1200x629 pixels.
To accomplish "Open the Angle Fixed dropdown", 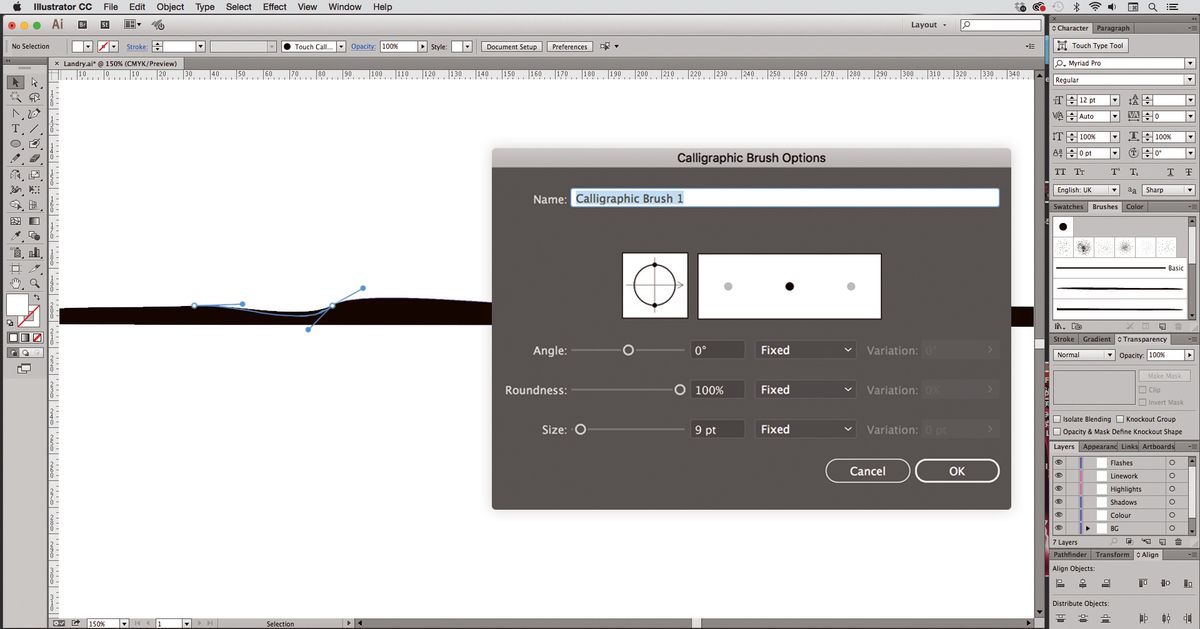I will pyautogui.click(x=805, y=350).
